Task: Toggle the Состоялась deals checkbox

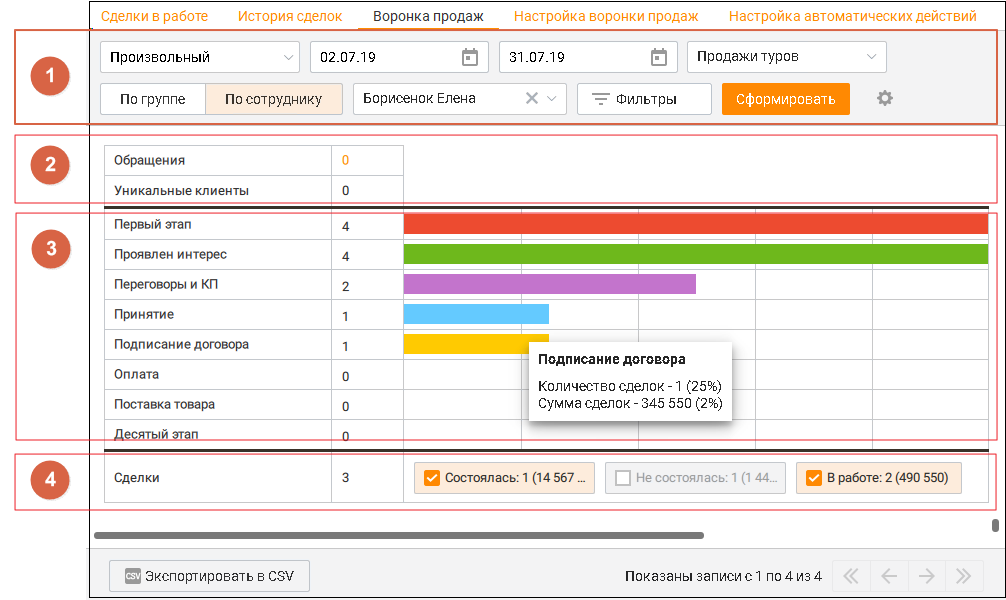Action: point(432,478)
